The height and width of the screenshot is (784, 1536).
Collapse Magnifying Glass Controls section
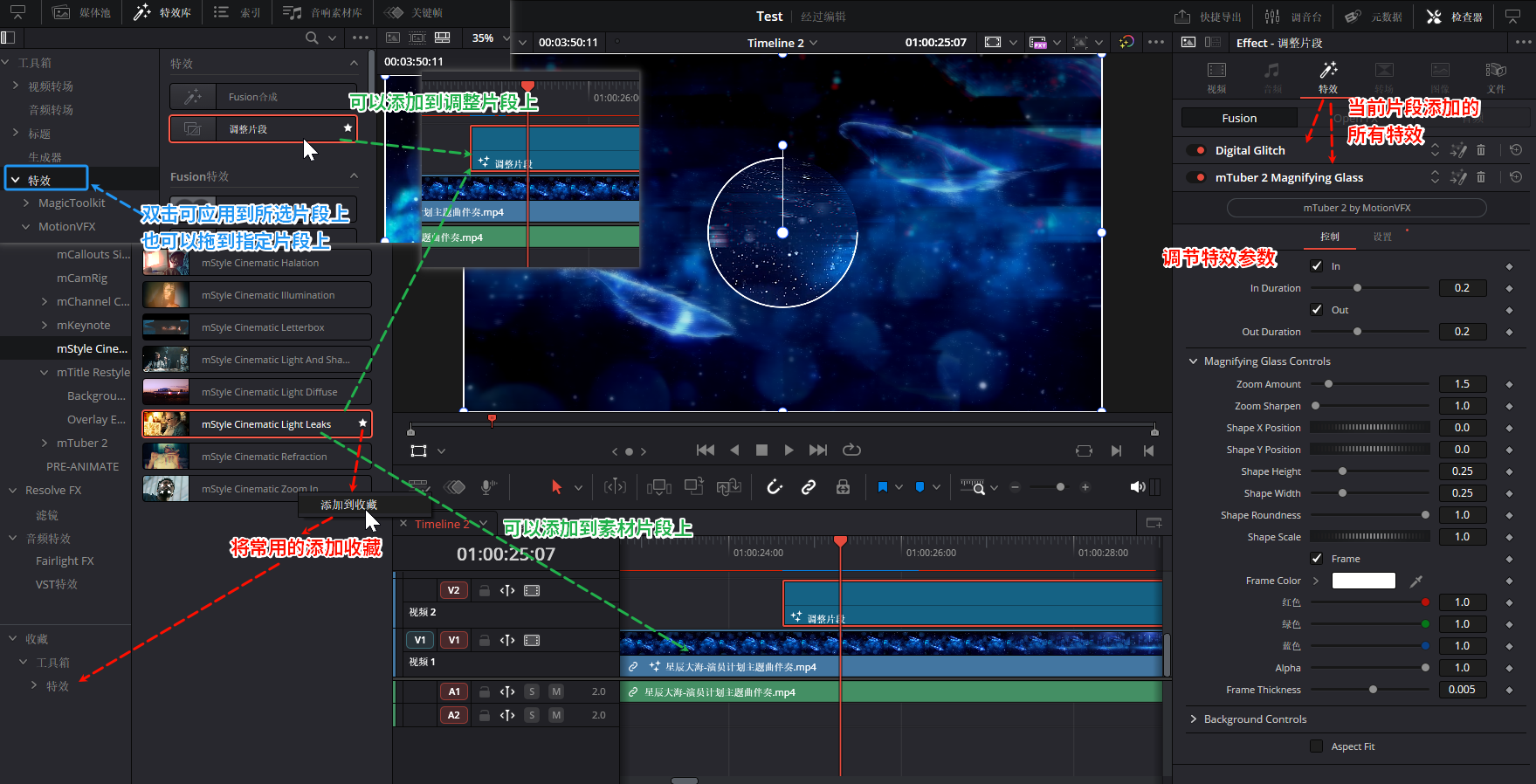(1193, 361)
